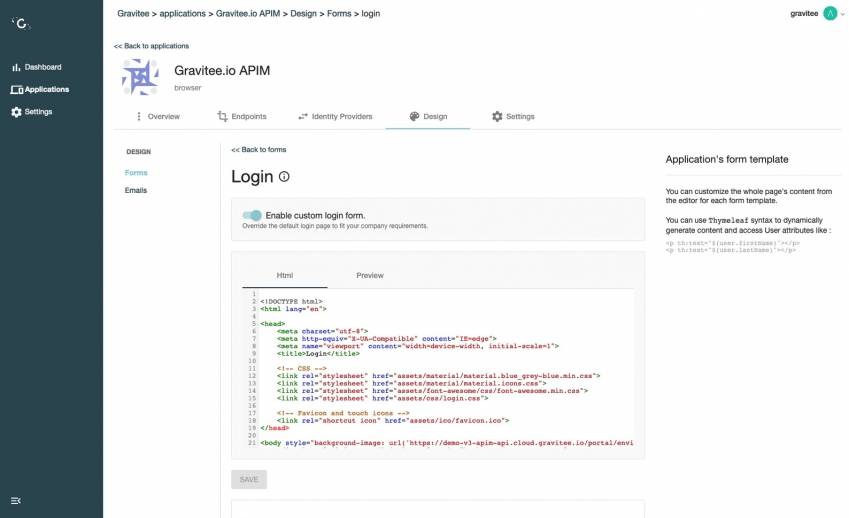Disable the custom login form toggle
The image size is (849, 518).
tap(252, 215)
